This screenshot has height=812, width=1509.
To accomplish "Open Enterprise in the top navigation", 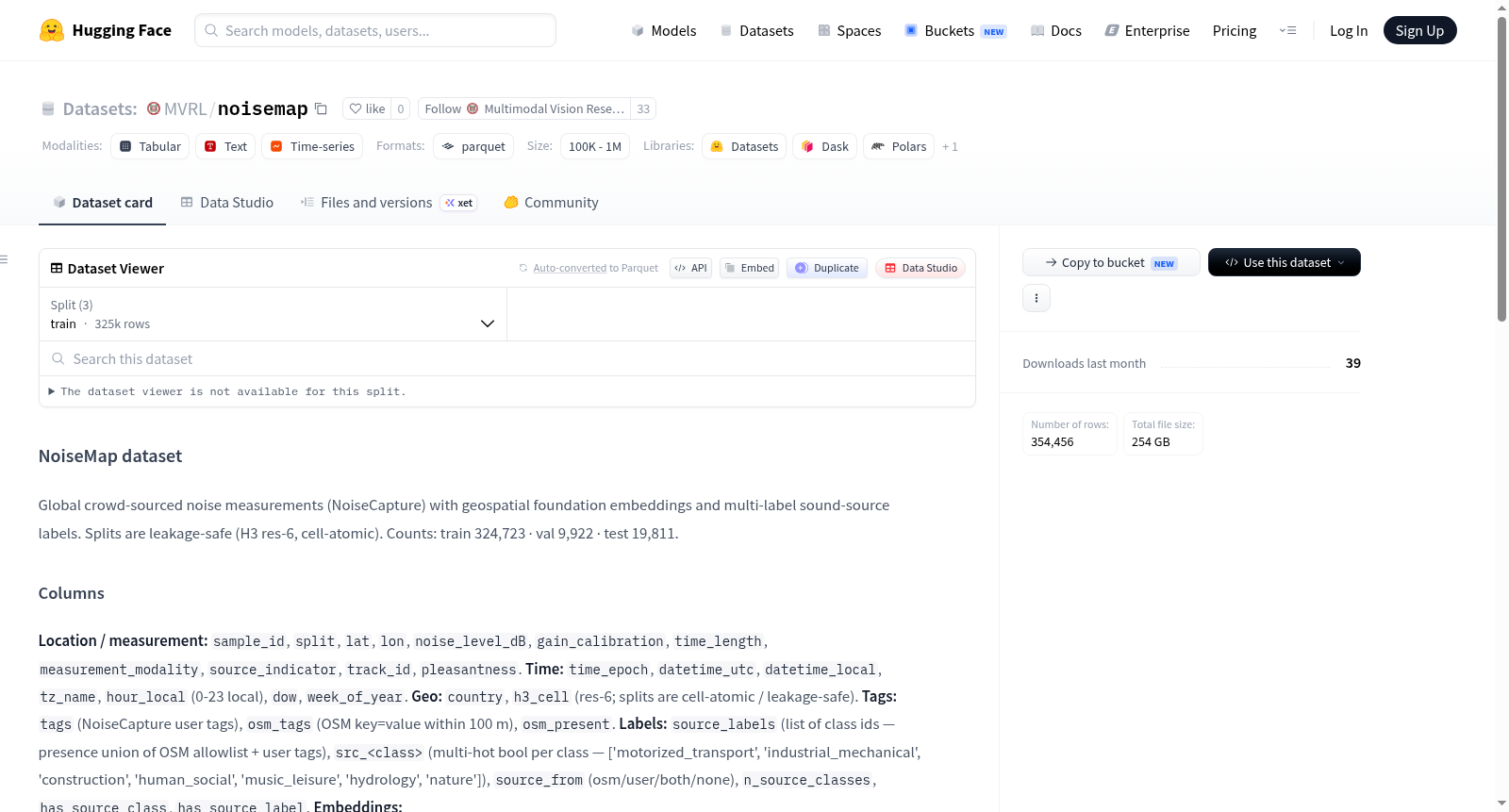I will click(1147, 30).
